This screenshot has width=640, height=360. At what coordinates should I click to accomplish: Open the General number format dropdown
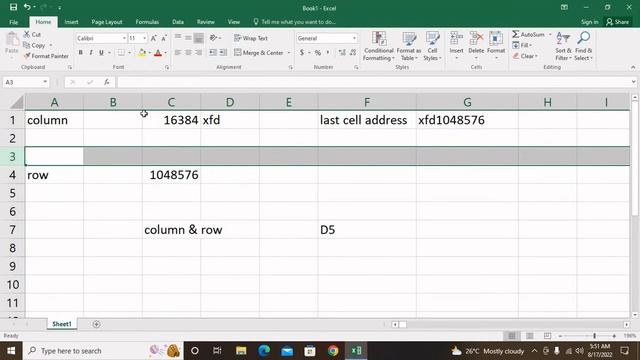click(x=354, y=38)
